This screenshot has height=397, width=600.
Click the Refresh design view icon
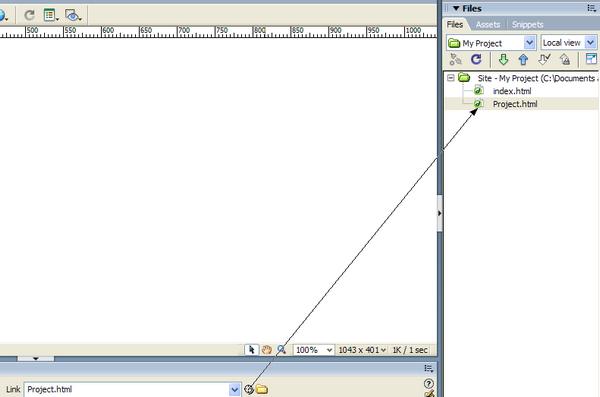pyautogui.click(x=29, y=15)
